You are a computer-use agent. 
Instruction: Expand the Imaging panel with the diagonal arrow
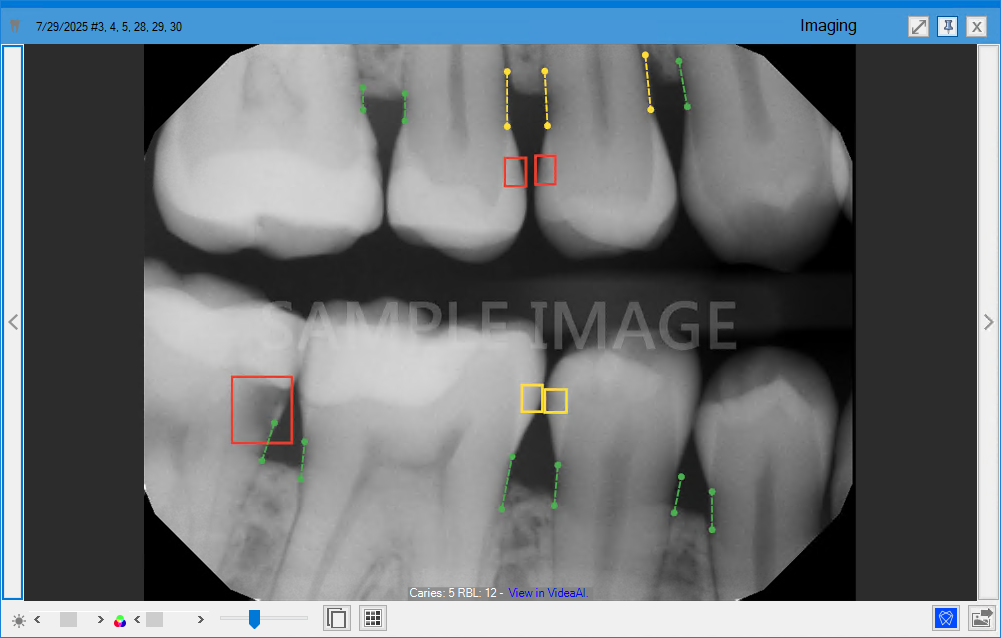918,26
